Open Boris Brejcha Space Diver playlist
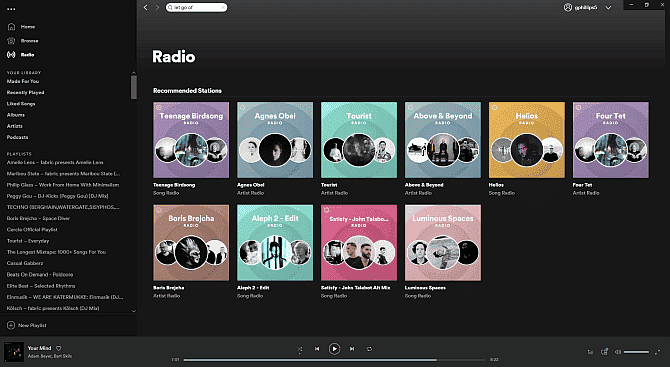Screen dimensions: 670x367 pos(38,218)
